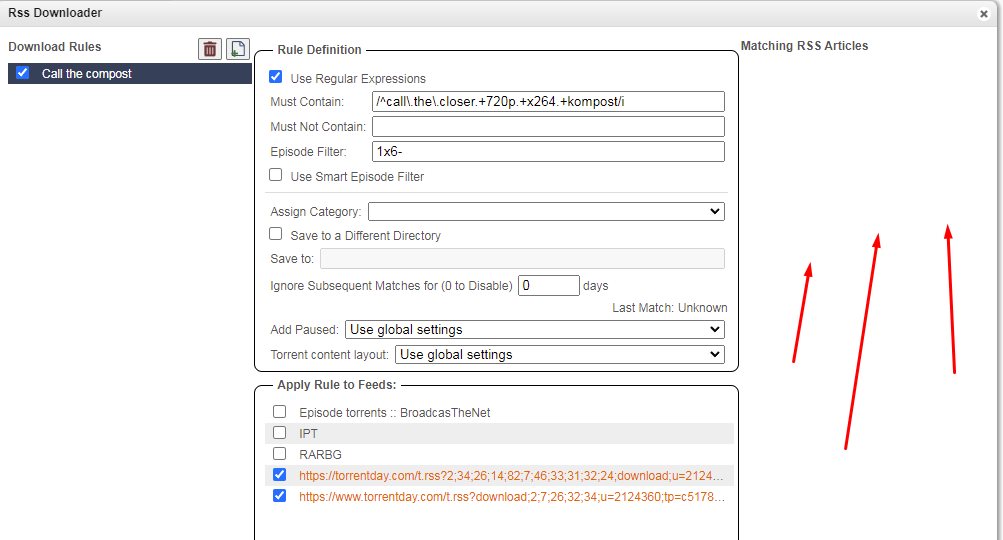Click the Must Contain input field
Screen dimensions: 1003x540
coord(548,101)
